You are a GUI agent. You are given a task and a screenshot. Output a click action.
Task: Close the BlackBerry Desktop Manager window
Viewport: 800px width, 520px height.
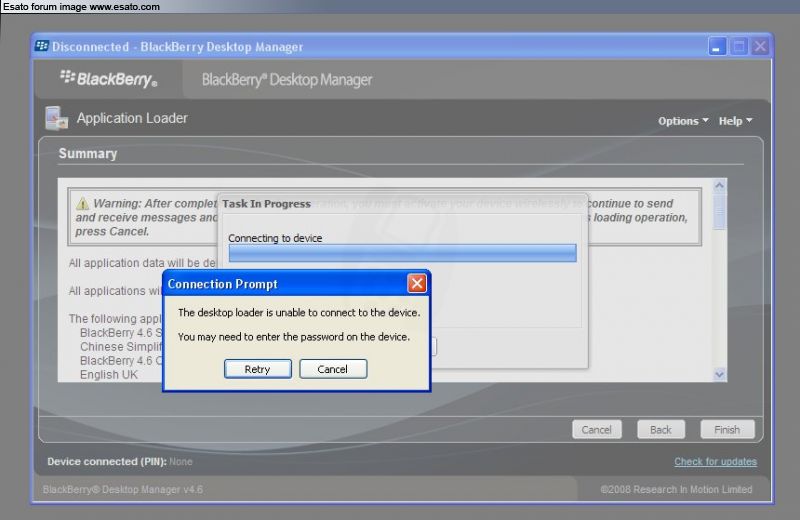pos(760,46)
